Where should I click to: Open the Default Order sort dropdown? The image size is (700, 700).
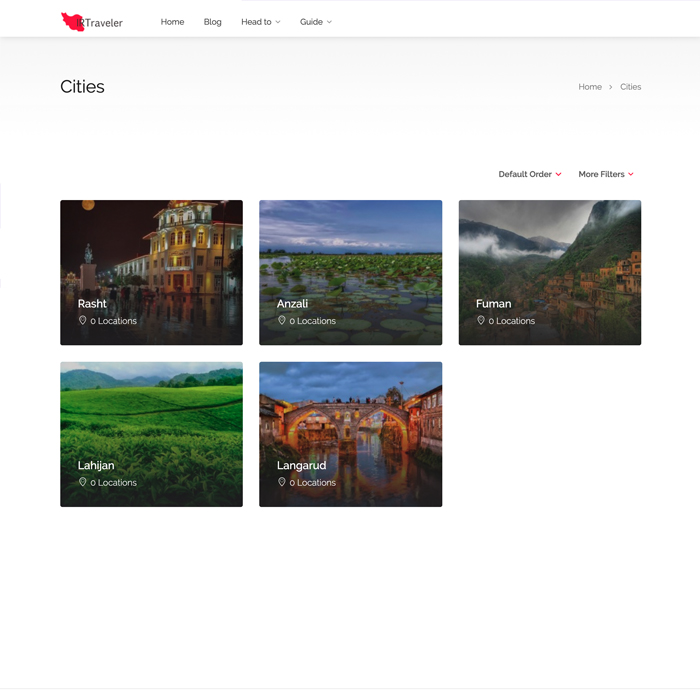530,174
